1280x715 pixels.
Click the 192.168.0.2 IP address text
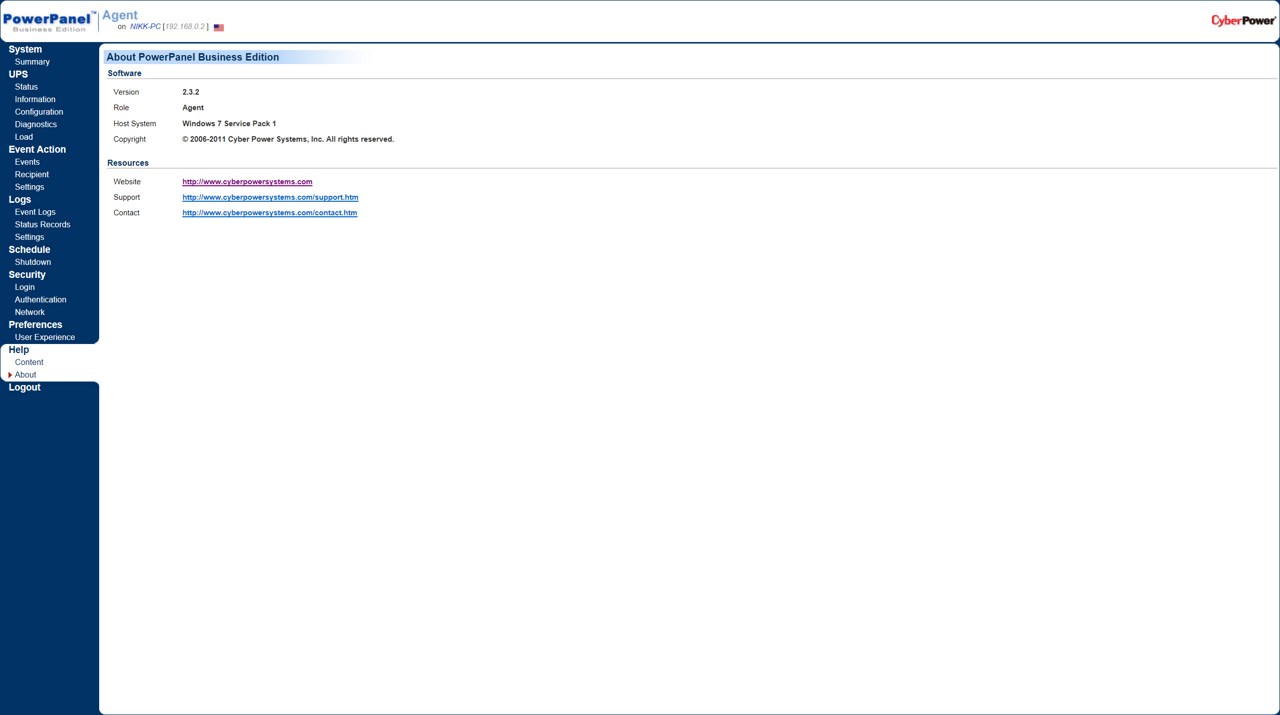tap(186, 27)
